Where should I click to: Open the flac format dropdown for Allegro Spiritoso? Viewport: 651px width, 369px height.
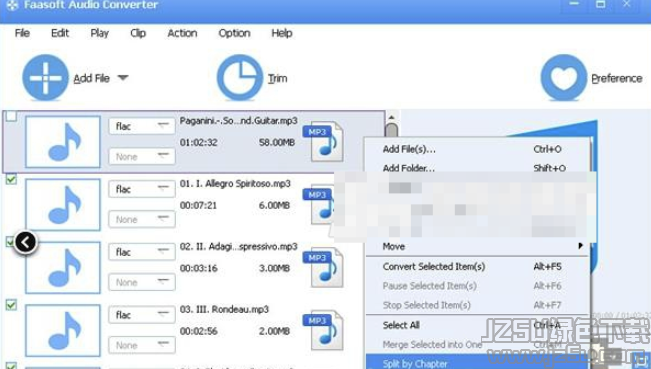point(142,189)
